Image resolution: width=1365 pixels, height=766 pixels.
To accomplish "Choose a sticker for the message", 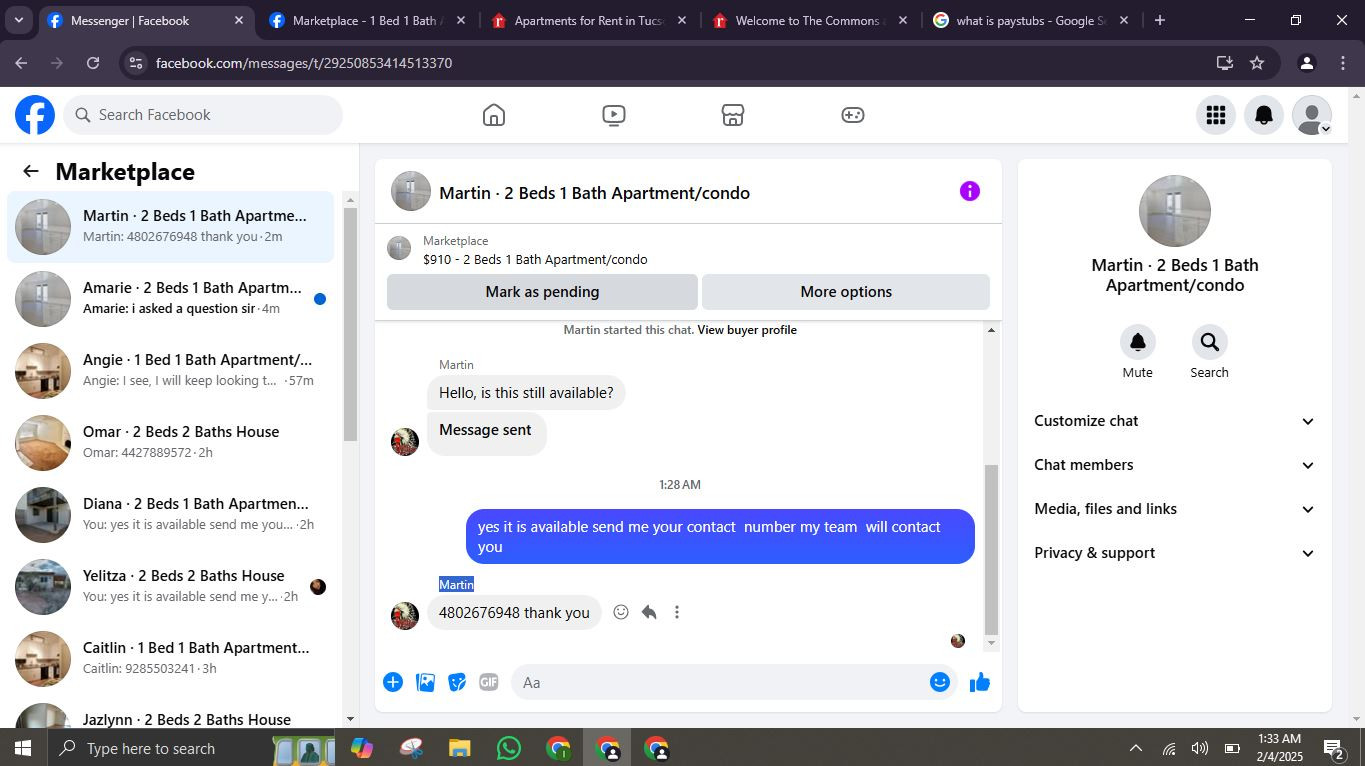I will tap(457, 682).
